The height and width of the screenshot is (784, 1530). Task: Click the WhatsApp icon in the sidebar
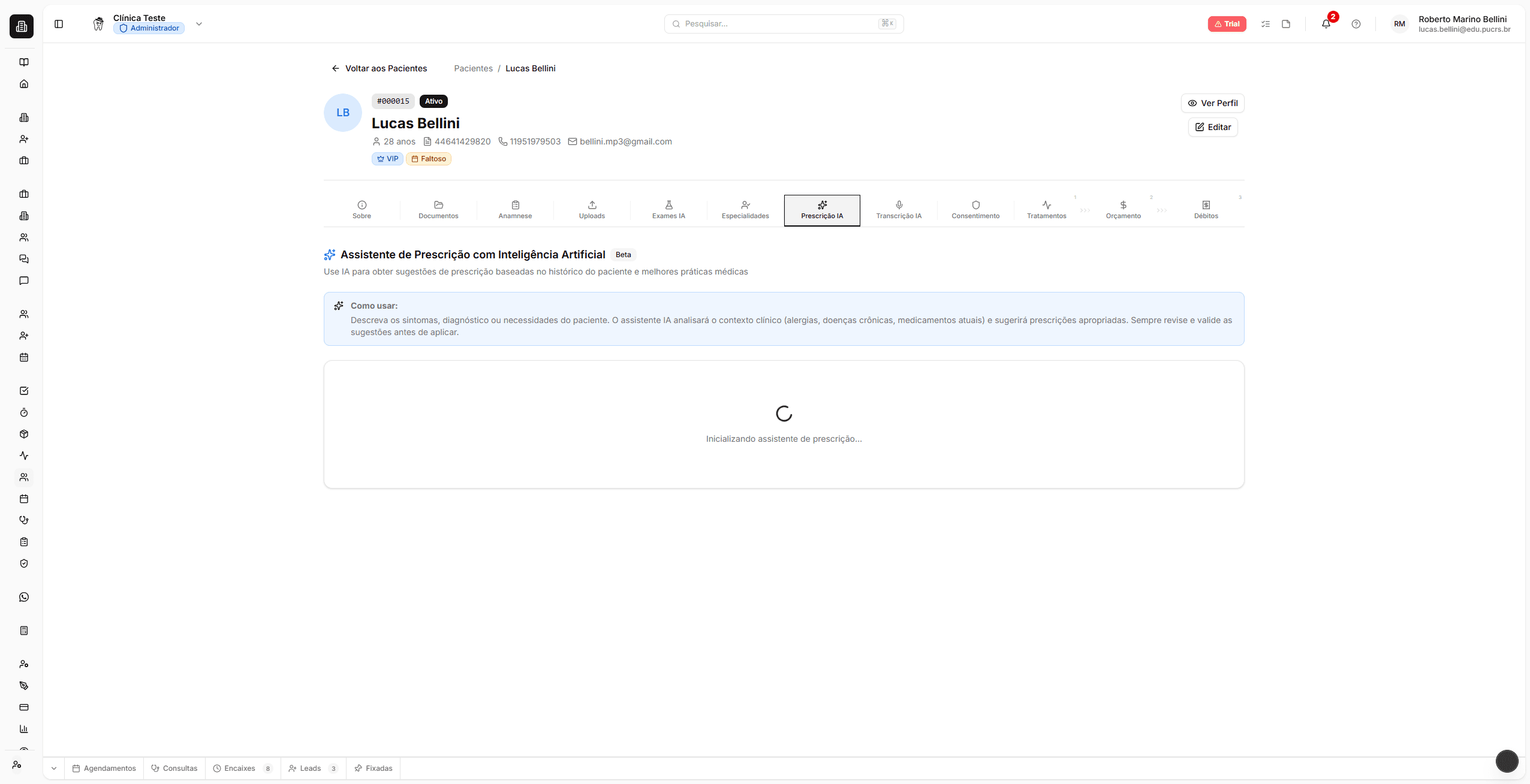(x=24, y=596)
